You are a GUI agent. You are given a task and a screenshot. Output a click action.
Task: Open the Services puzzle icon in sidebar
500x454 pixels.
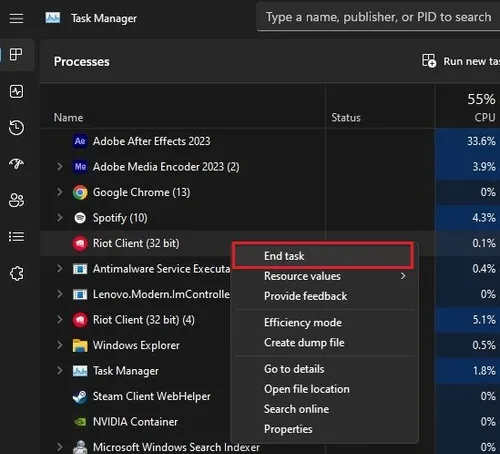17,274
